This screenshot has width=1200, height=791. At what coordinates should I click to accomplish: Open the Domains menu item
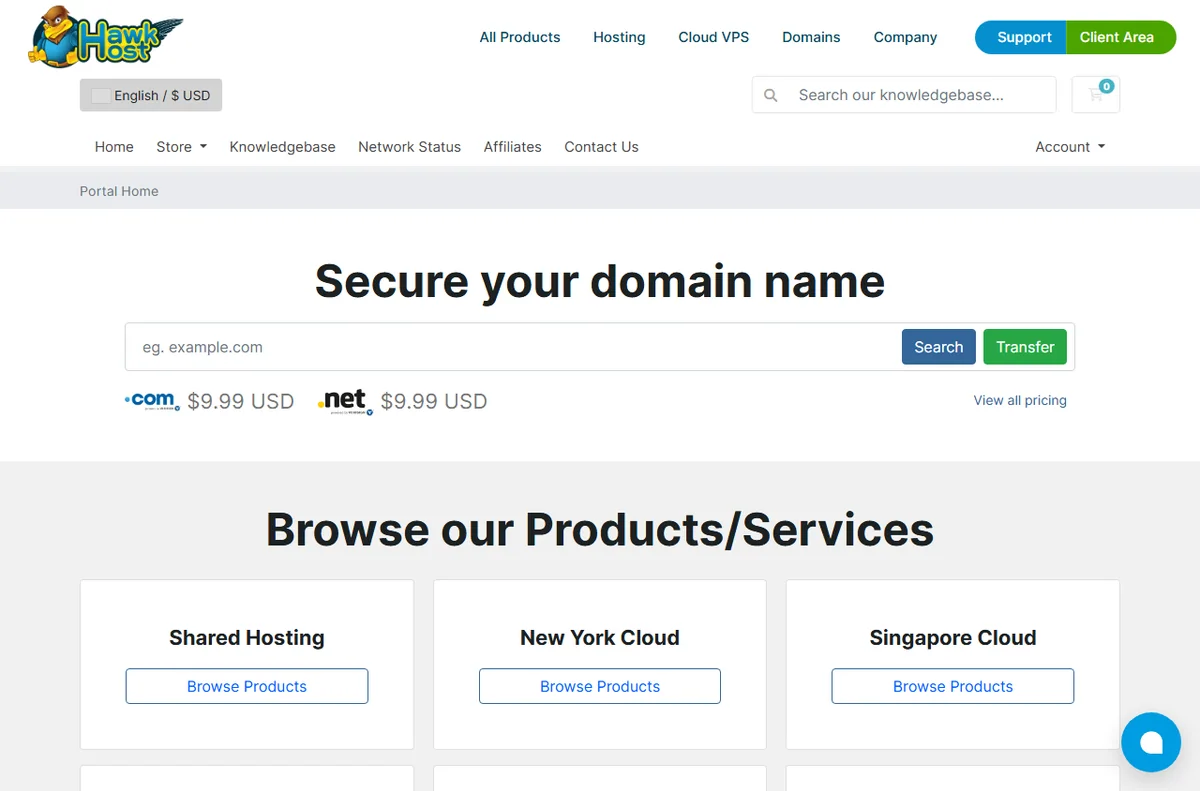[x=811, y=37]
